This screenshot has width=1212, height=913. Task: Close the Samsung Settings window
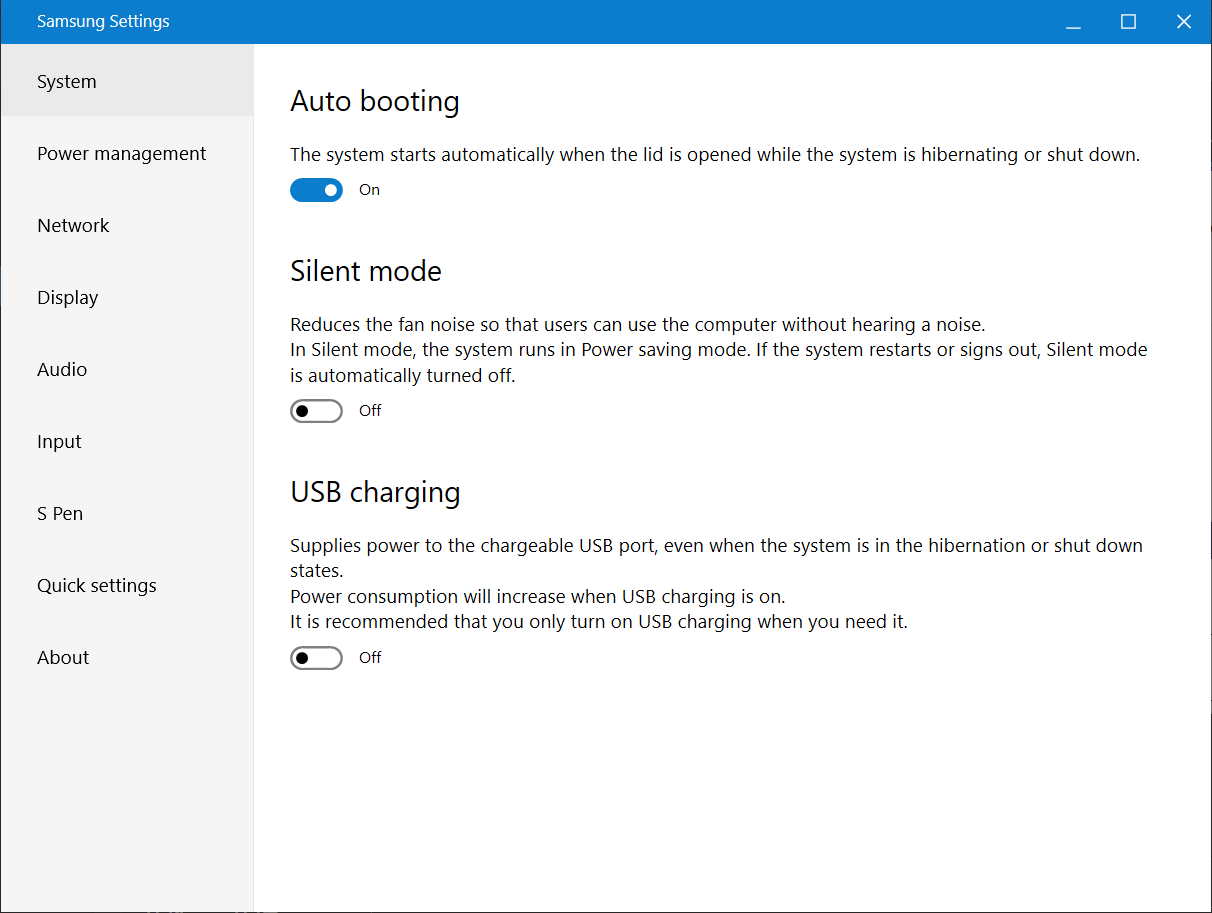click(1184, 22)
